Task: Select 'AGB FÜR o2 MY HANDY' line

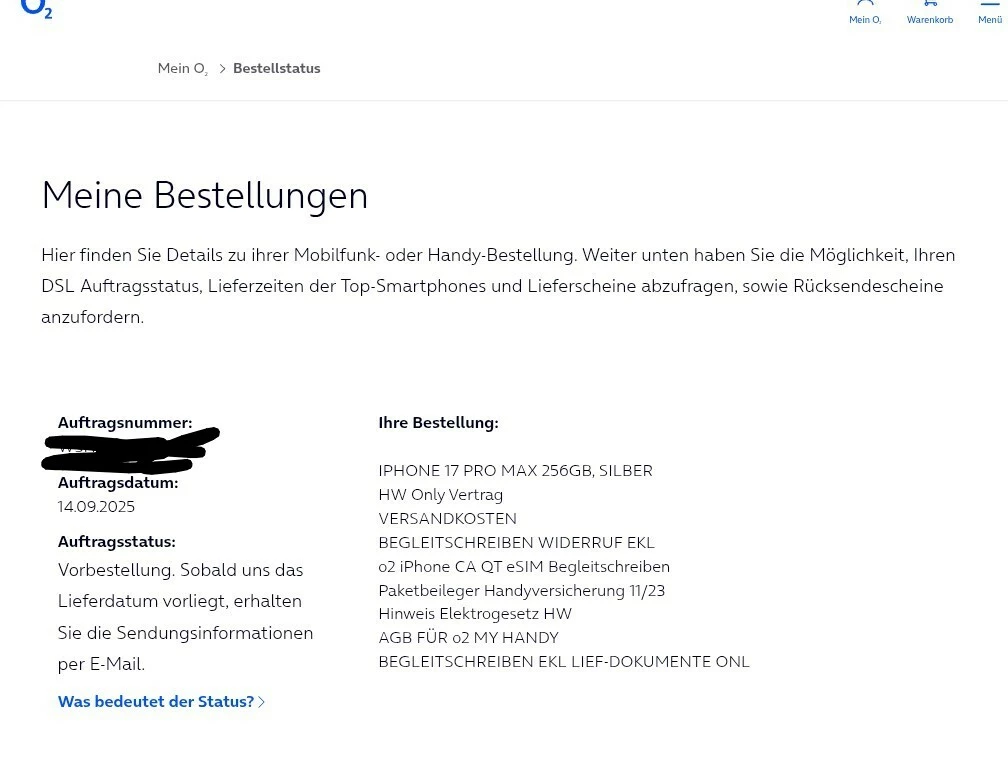Action: (469, 637)
